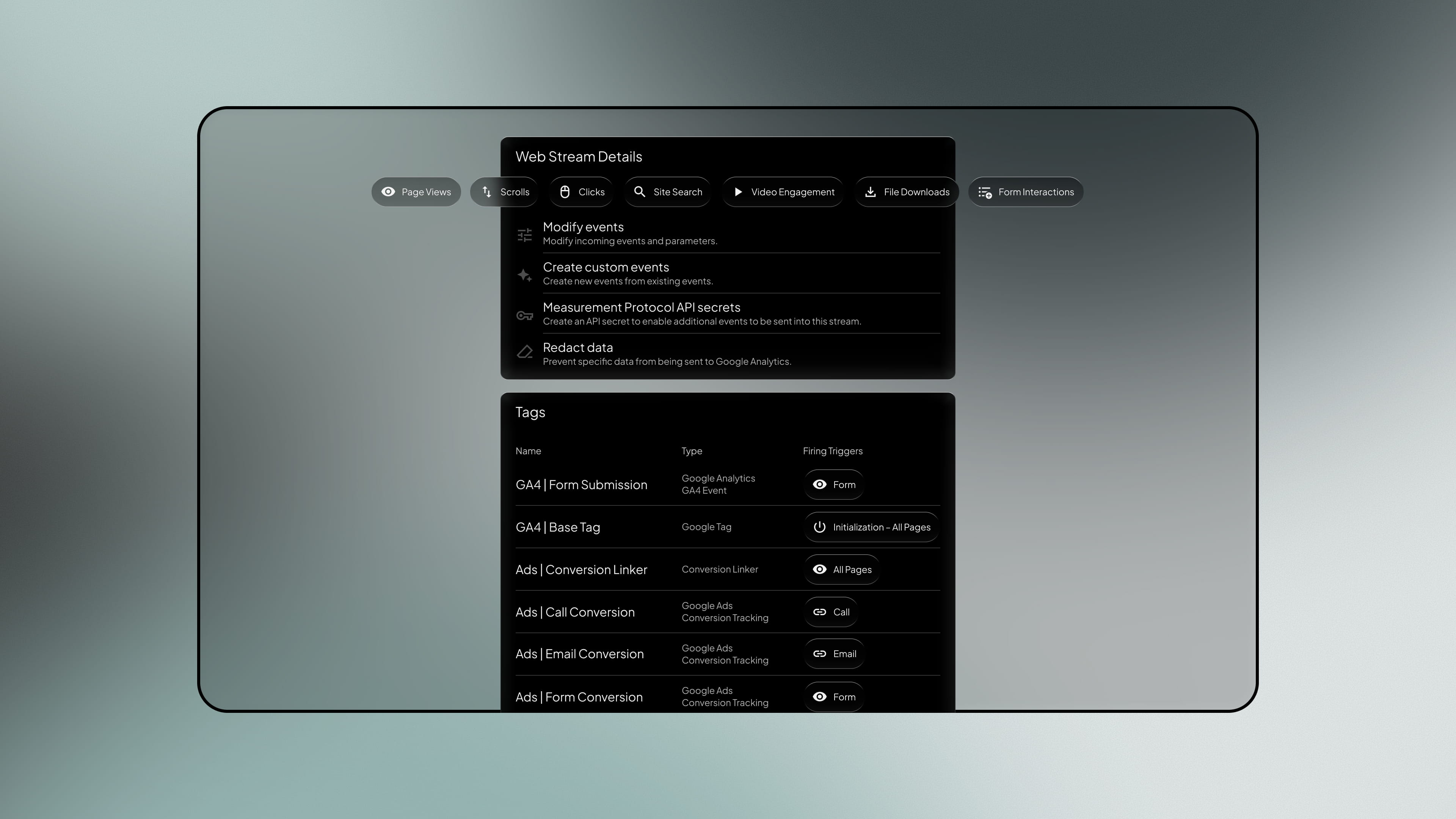Click the eye icon in Ads Form Conversion trigger
This screenshot has height=819, width=1456.
click(x=819, y=697)
